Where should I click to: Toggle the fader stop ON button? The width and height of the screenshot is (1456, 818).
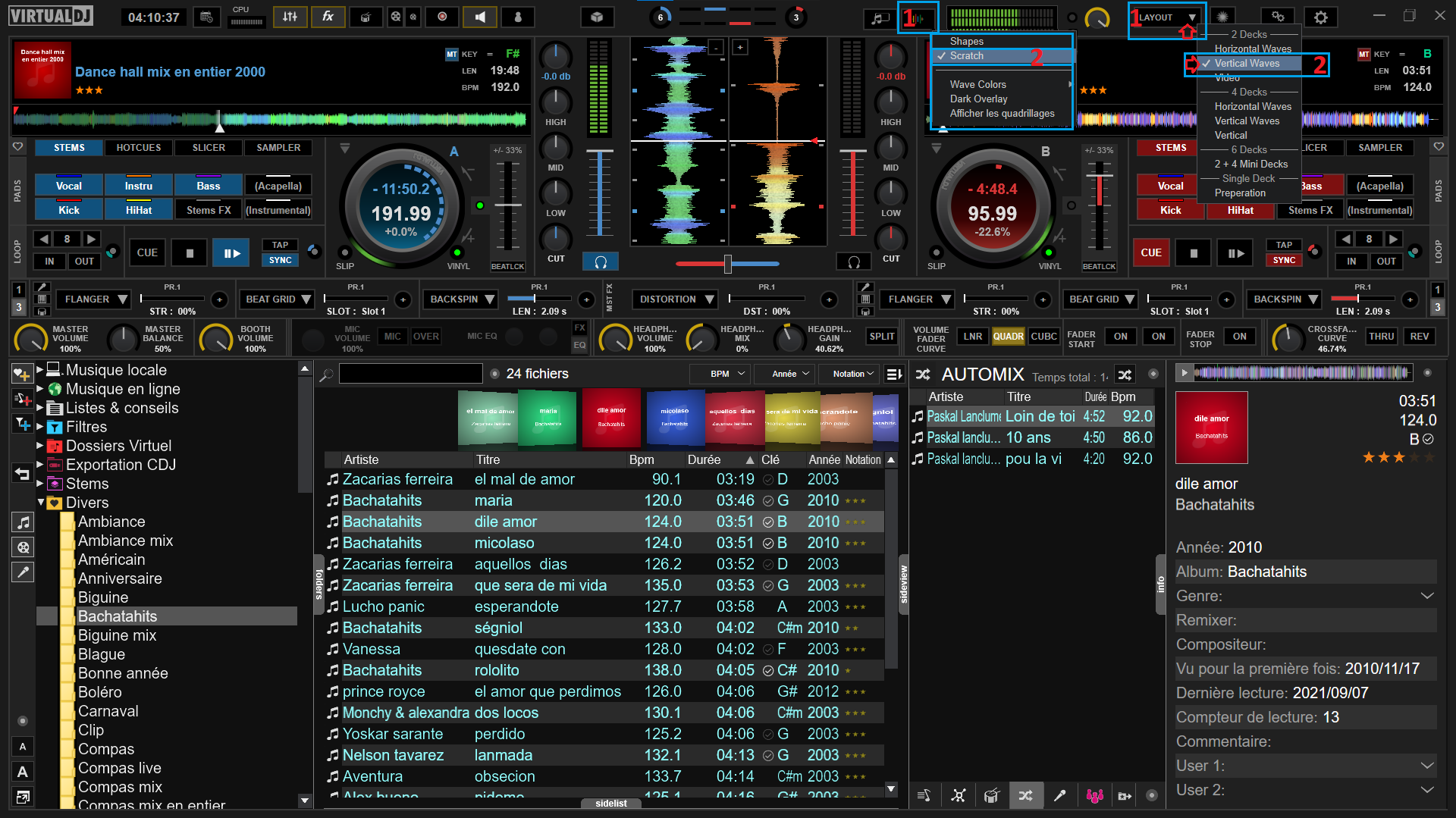(1239, 337)
